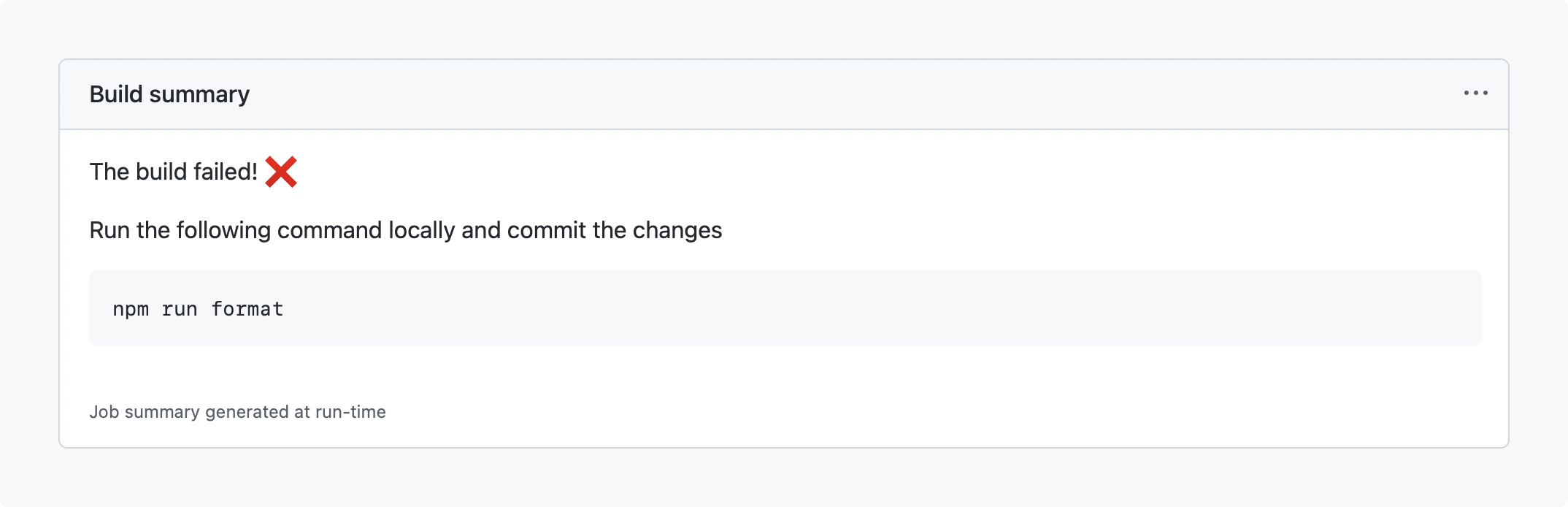Viewport: 1568px width, 507px height.
Task: Open the Build summary three-dot options menu
Action: coord(1475,93)
